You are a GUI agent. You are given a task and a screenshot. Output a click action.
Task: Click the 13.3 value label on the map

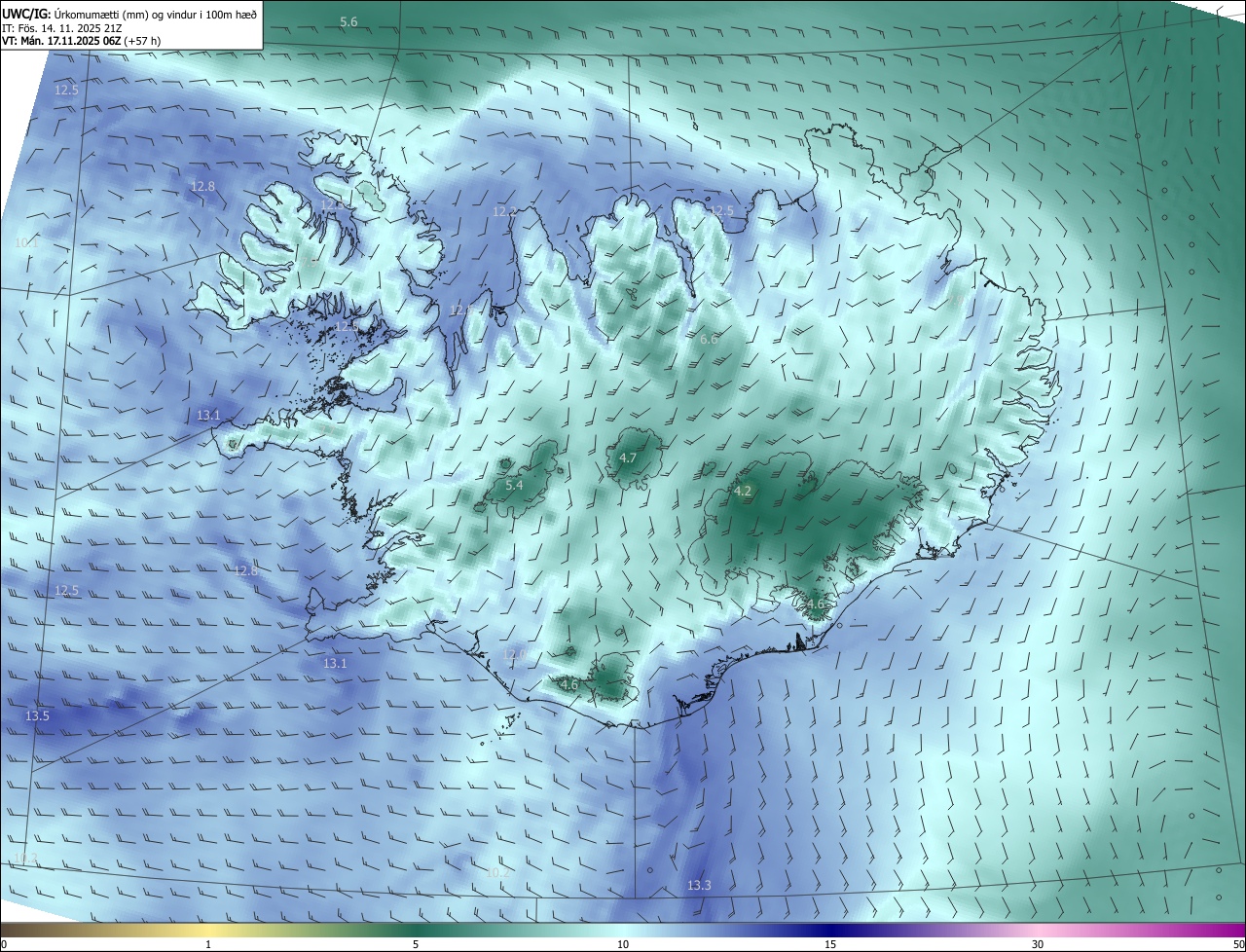pos(699,885)
